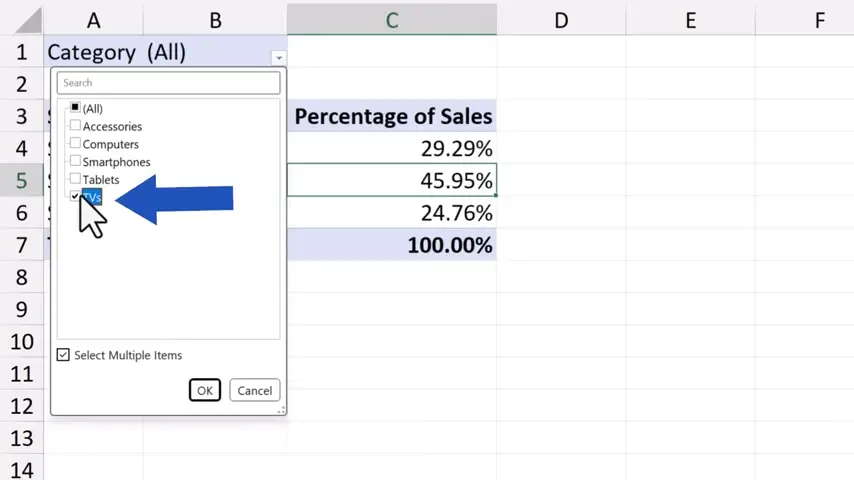This screenshot has height=480, width=854.
Task: Click the Percentage of Sales header cell
Action: (392, 117)
